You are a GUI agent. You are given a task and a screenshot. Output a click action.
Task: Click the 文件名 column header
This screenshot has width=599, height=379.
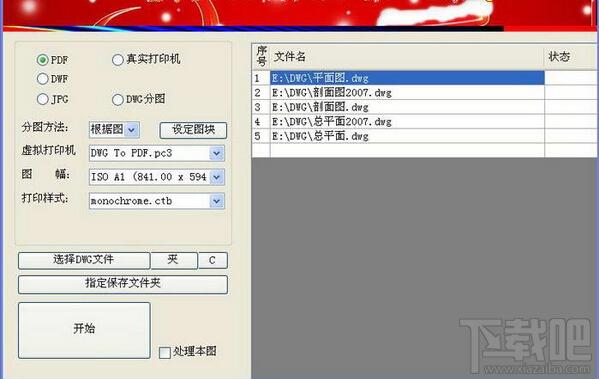407,57
